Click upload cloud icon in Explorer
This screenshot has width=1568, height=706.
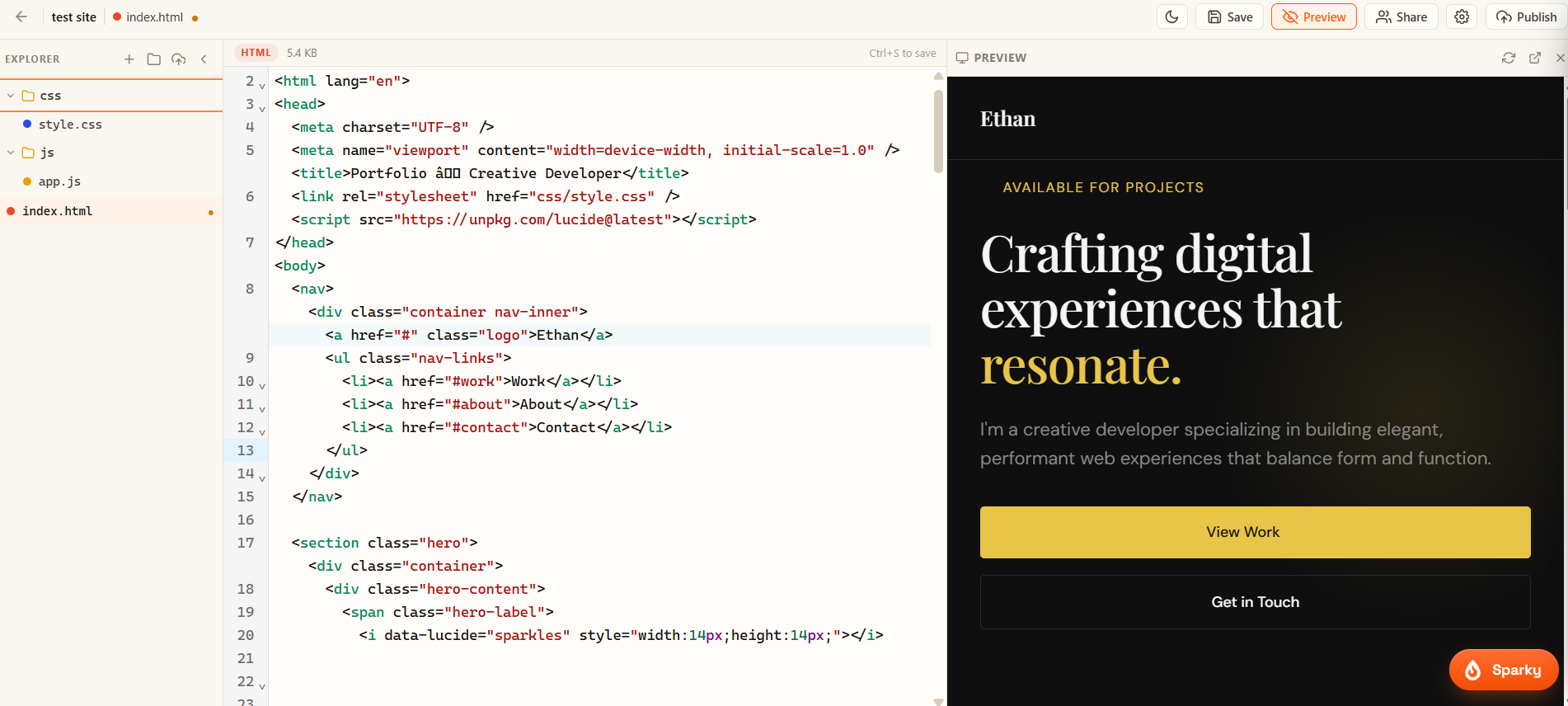click(179, 59)
